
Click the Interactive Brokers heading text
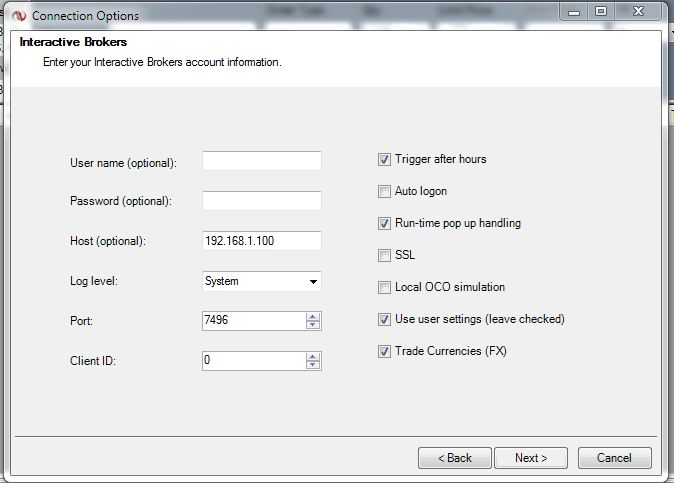click(73, 42)
